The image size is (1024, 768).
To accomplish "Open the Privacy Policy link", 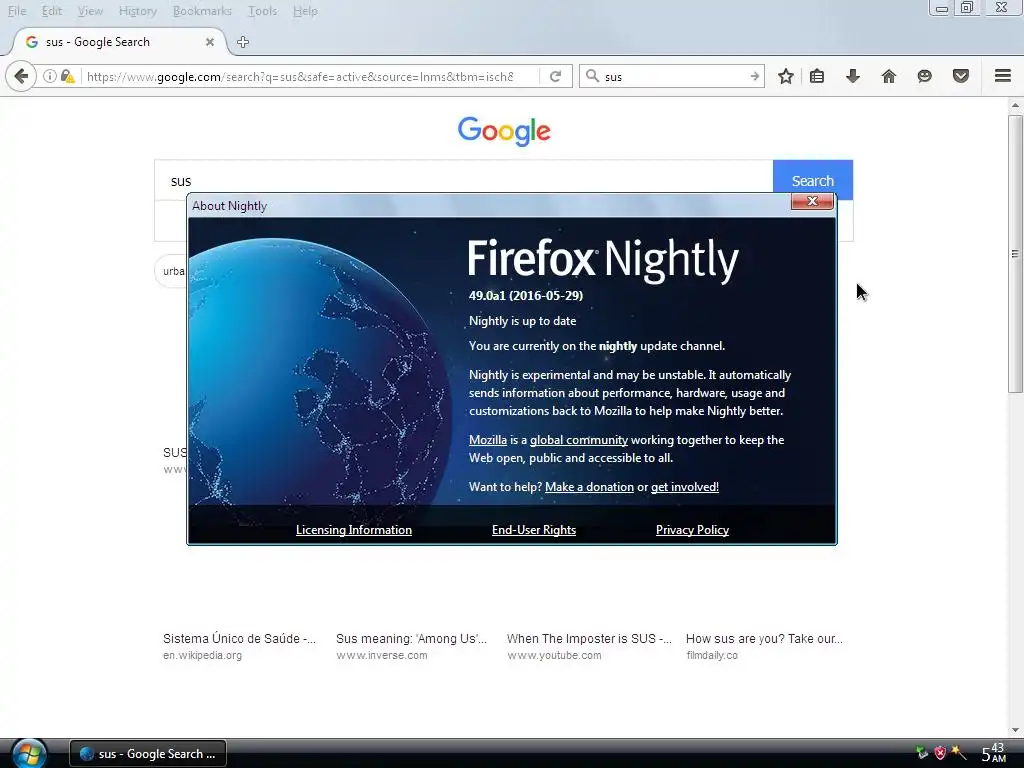I will [x=692, y=530].
